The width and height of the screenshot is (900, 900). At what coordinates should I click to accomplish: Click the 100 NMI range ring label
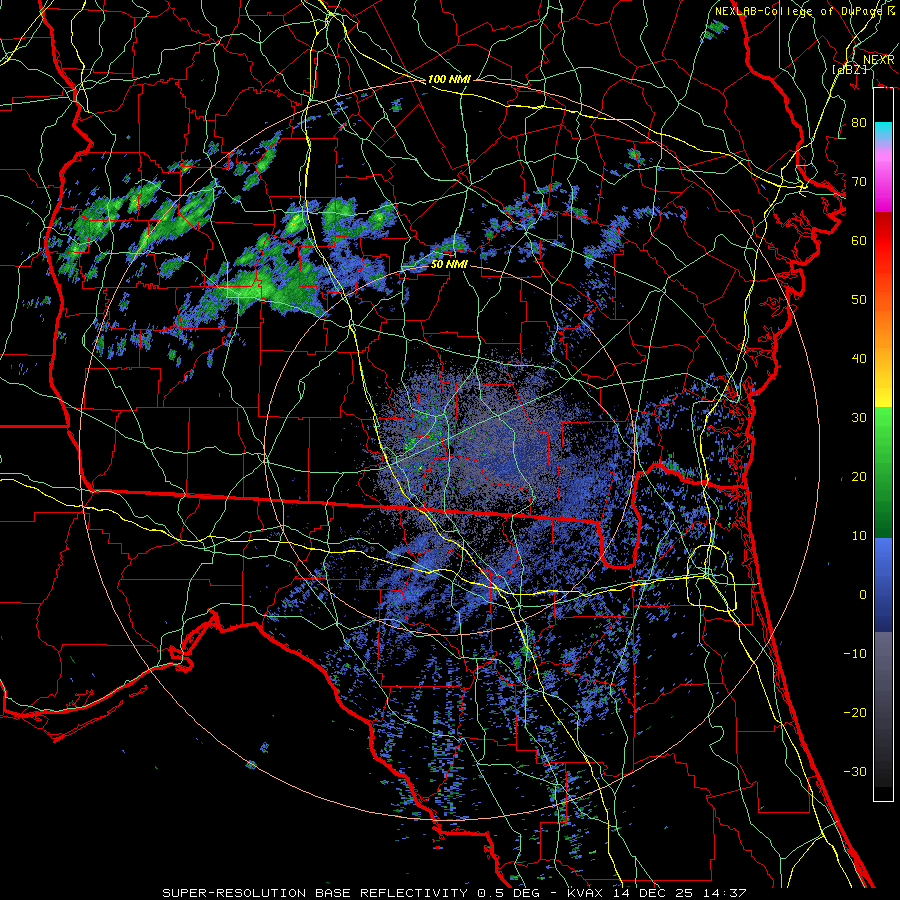(x=449, y=79)
